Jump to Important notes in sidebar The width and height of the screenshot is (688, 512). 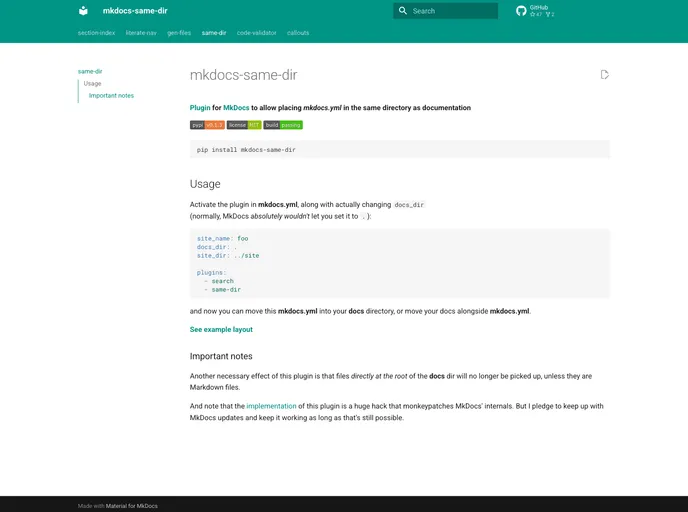coord(111,96)
